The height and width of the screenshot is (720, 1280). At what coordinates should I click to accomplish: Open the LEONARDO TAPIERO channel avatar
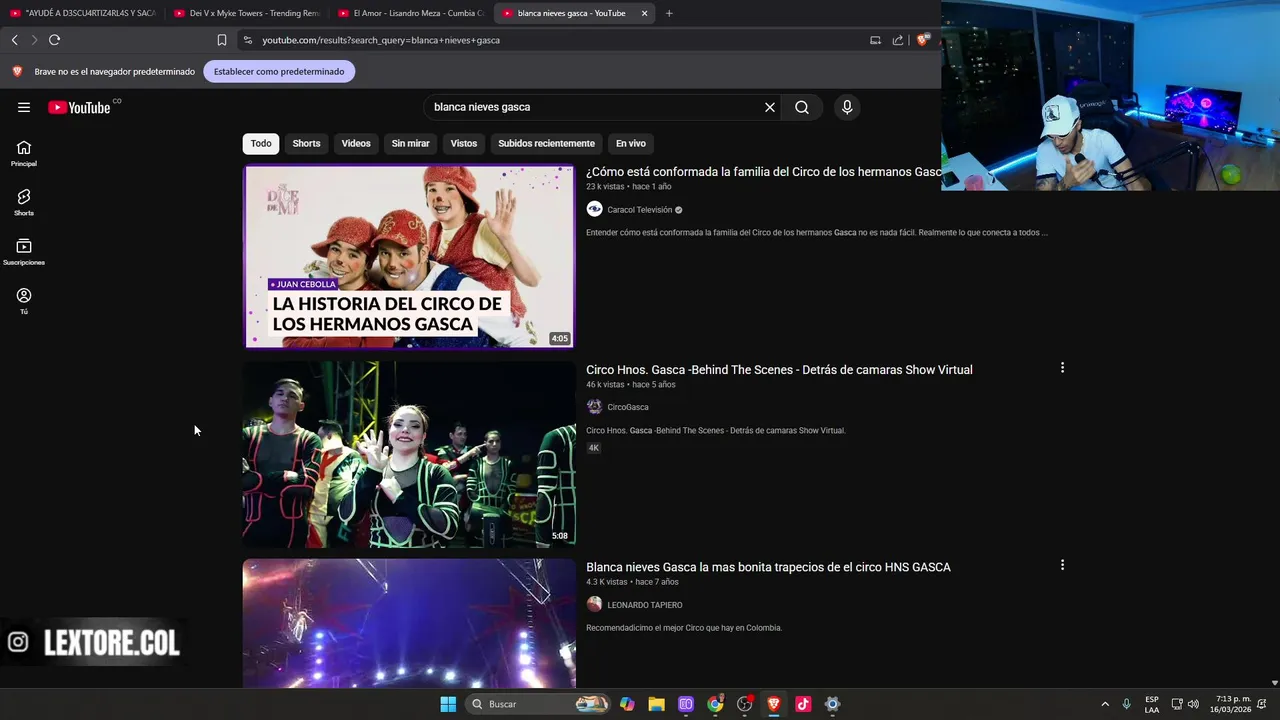(594, 604)
